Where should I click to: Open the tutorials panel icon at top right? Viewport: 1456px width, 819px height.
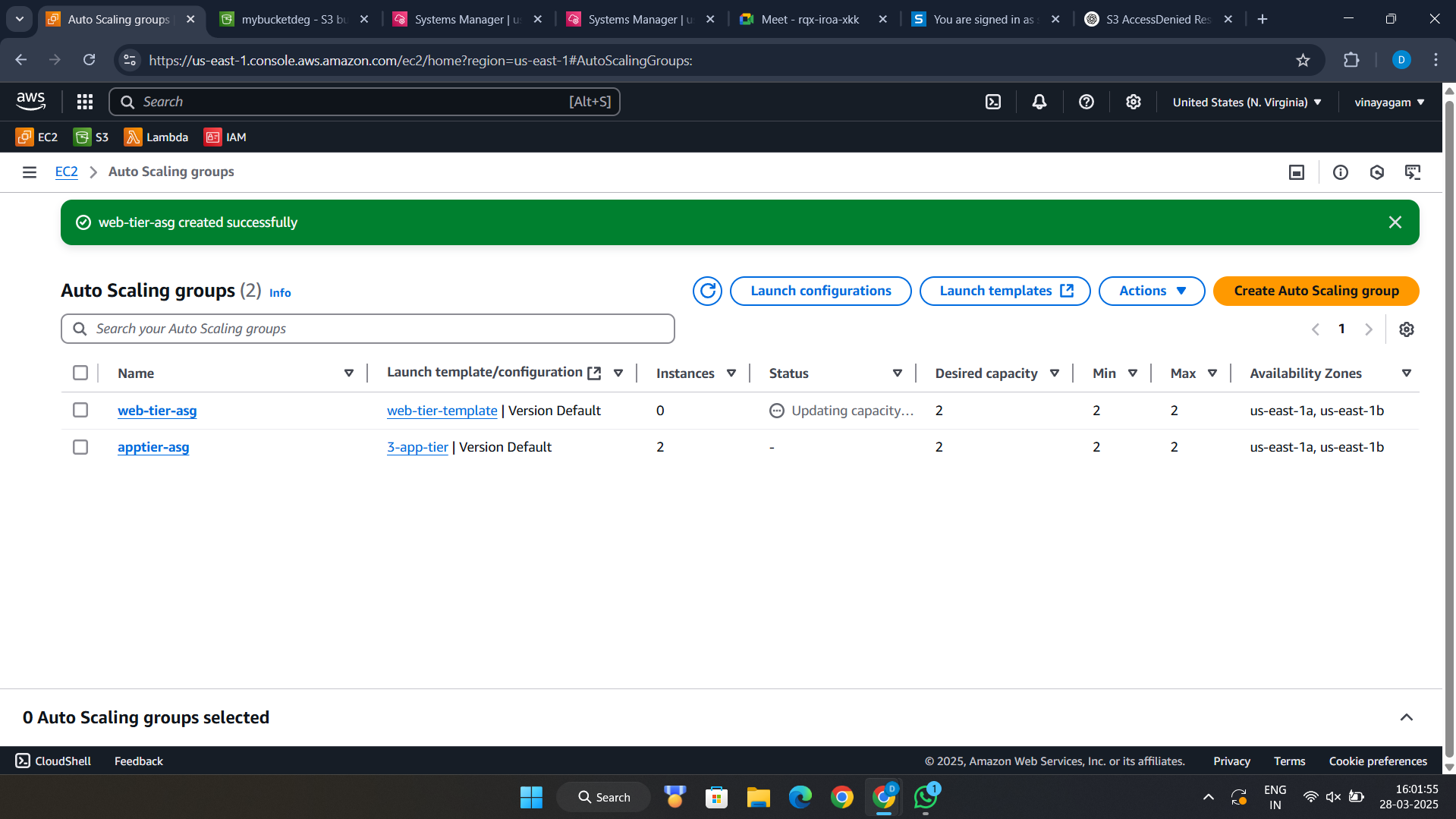(x=1413, y=172)
